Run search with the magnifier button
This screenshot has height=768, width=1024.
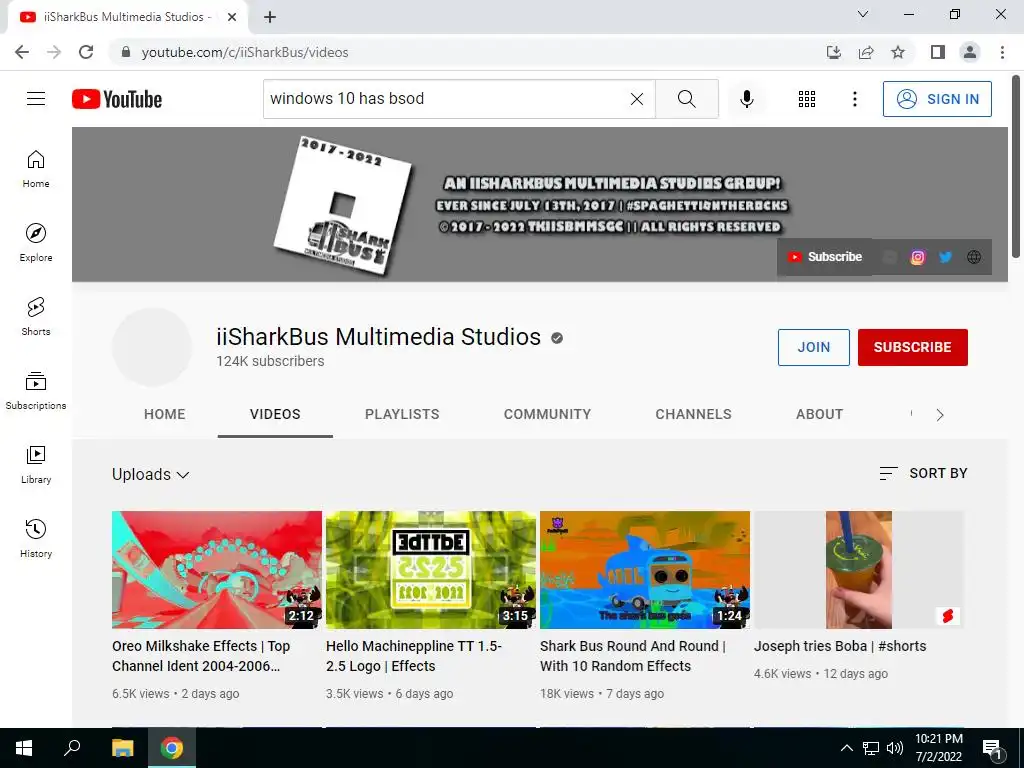coord(686,99)
